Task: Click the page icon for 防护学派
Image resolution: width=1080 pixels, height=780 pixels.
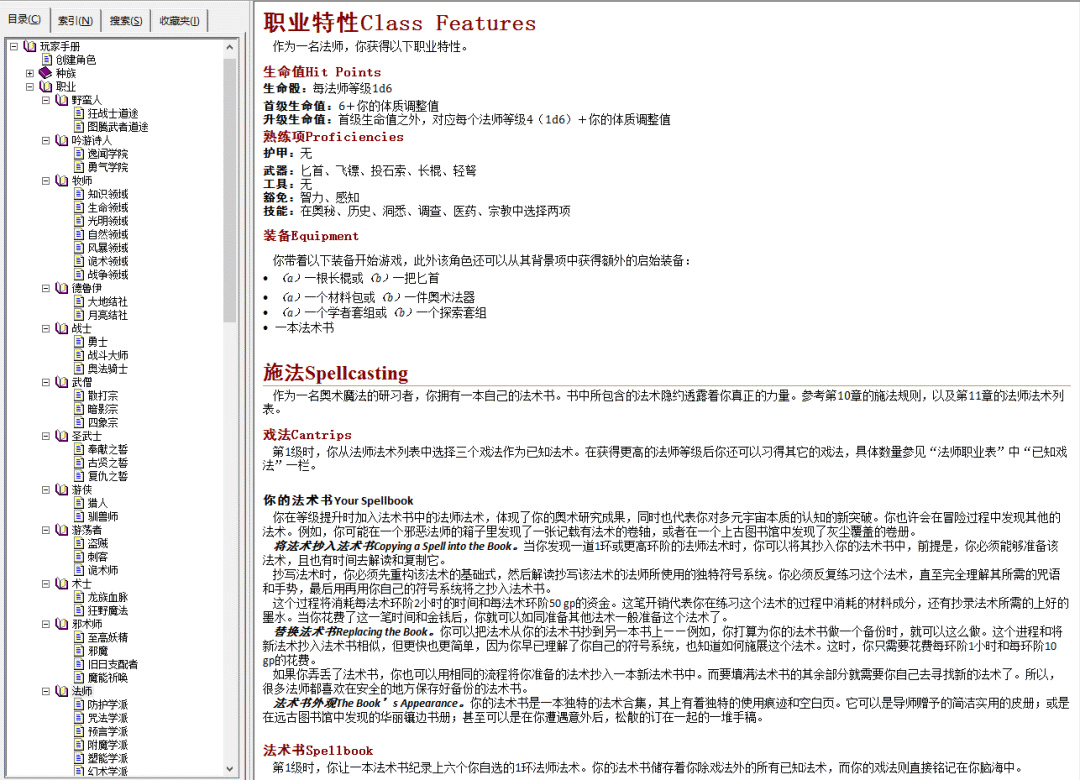Action: [x=79, y=705]
